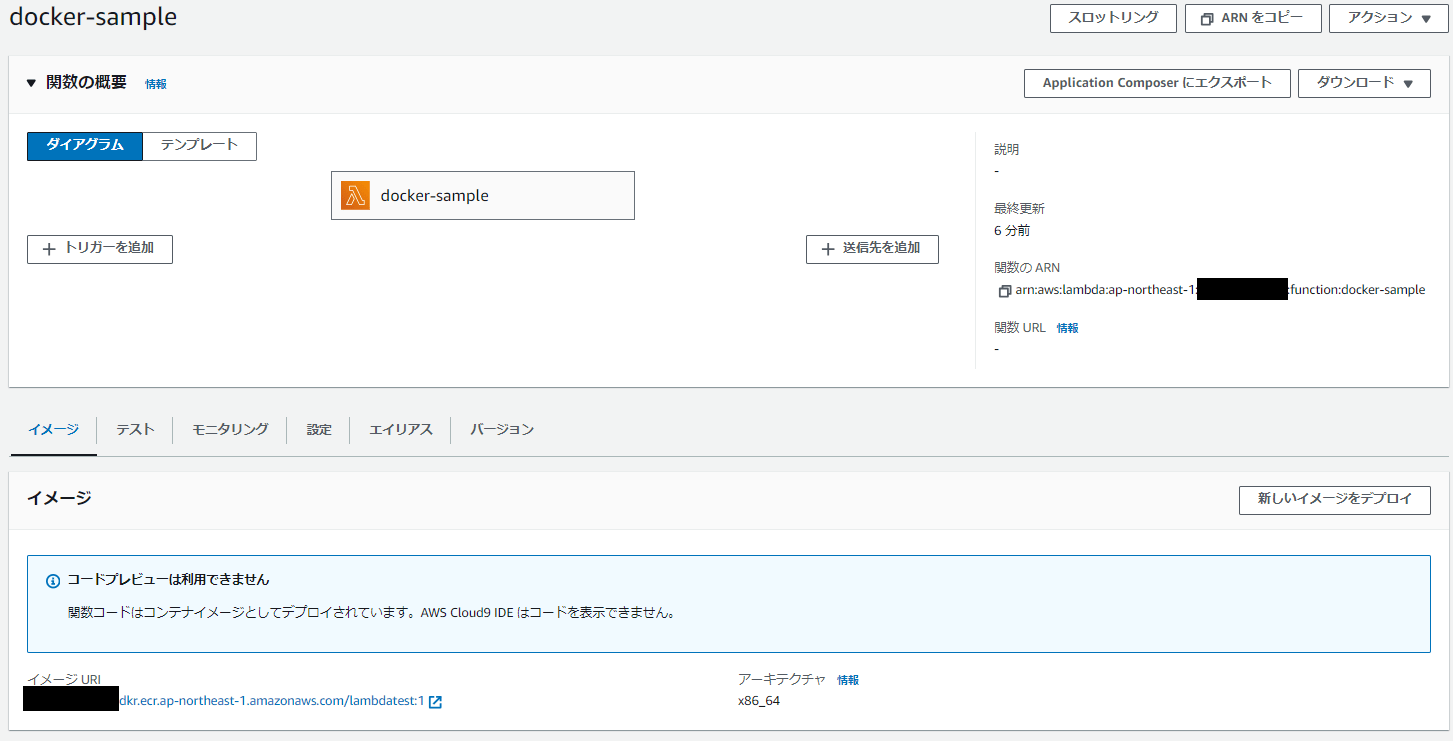Open the 情報 link next to 関数の概要
Viewport: 1453px width, 741px height.
(156, 84)
